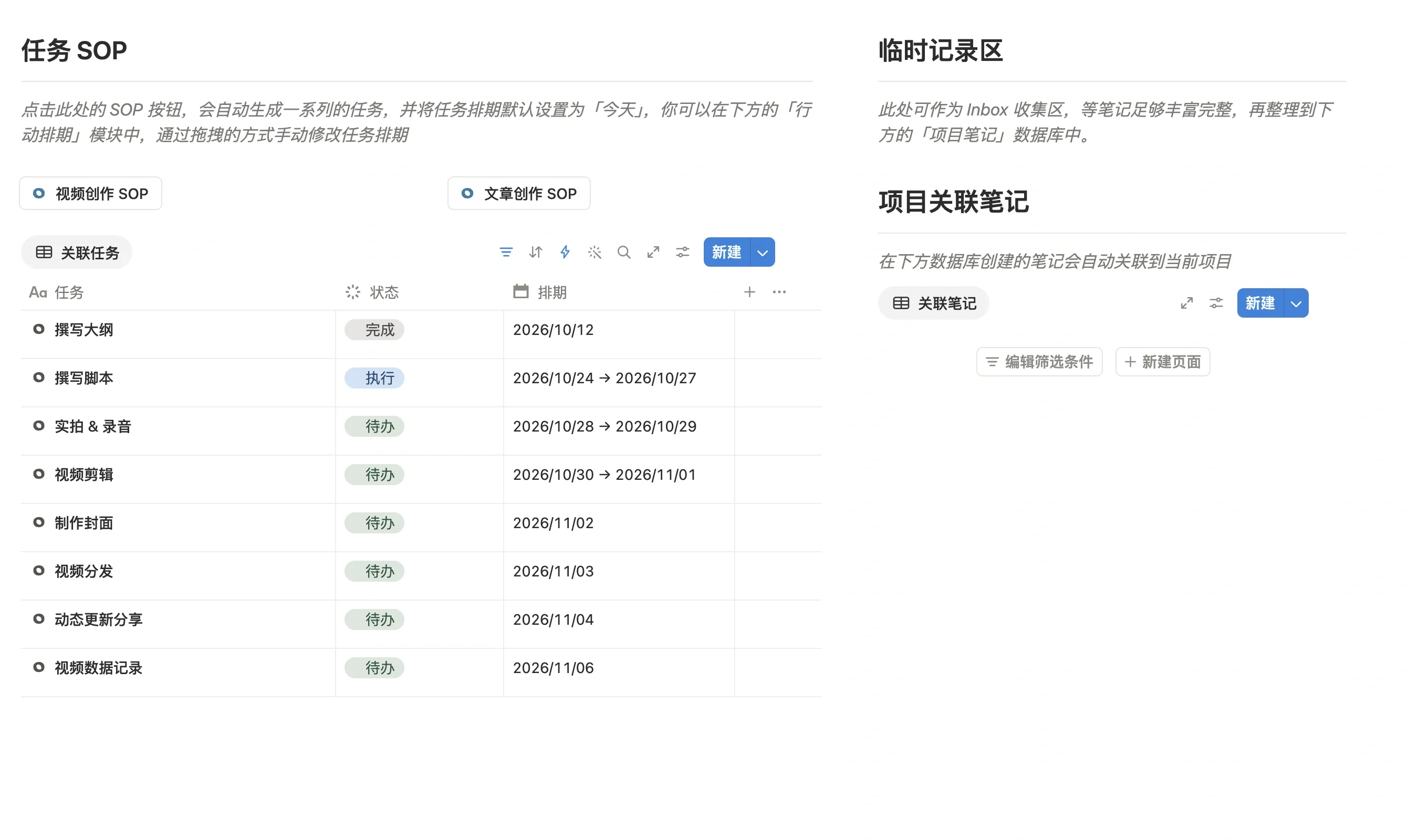This screenshot has width=1418, height=840.
Task: Click page icon of 撰写大纲 row
Action: pyautogui.click(x=38, y=329)
